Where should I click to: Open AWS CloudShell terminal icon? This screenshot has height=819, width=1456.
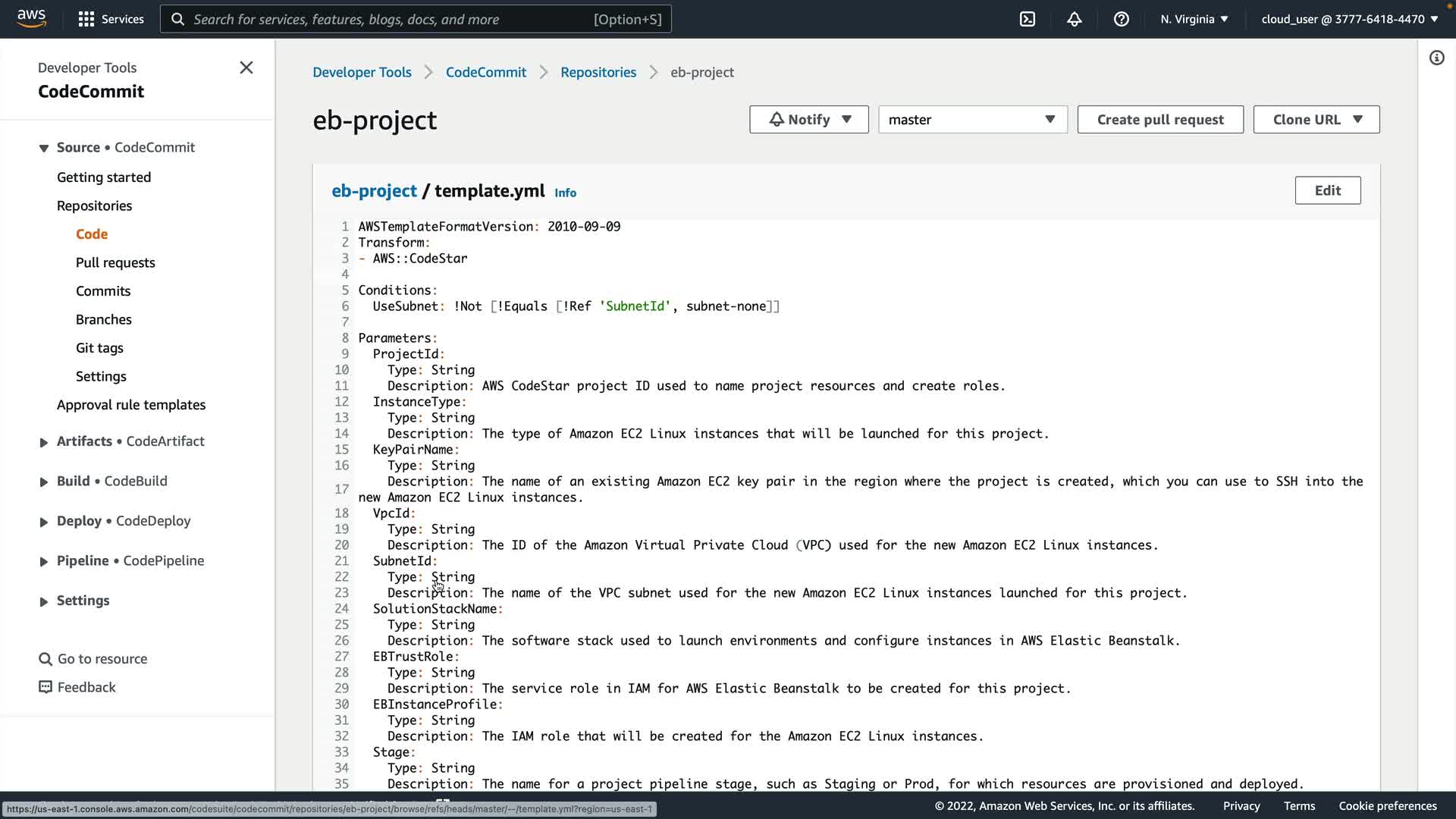click(x=1028, y=19)
